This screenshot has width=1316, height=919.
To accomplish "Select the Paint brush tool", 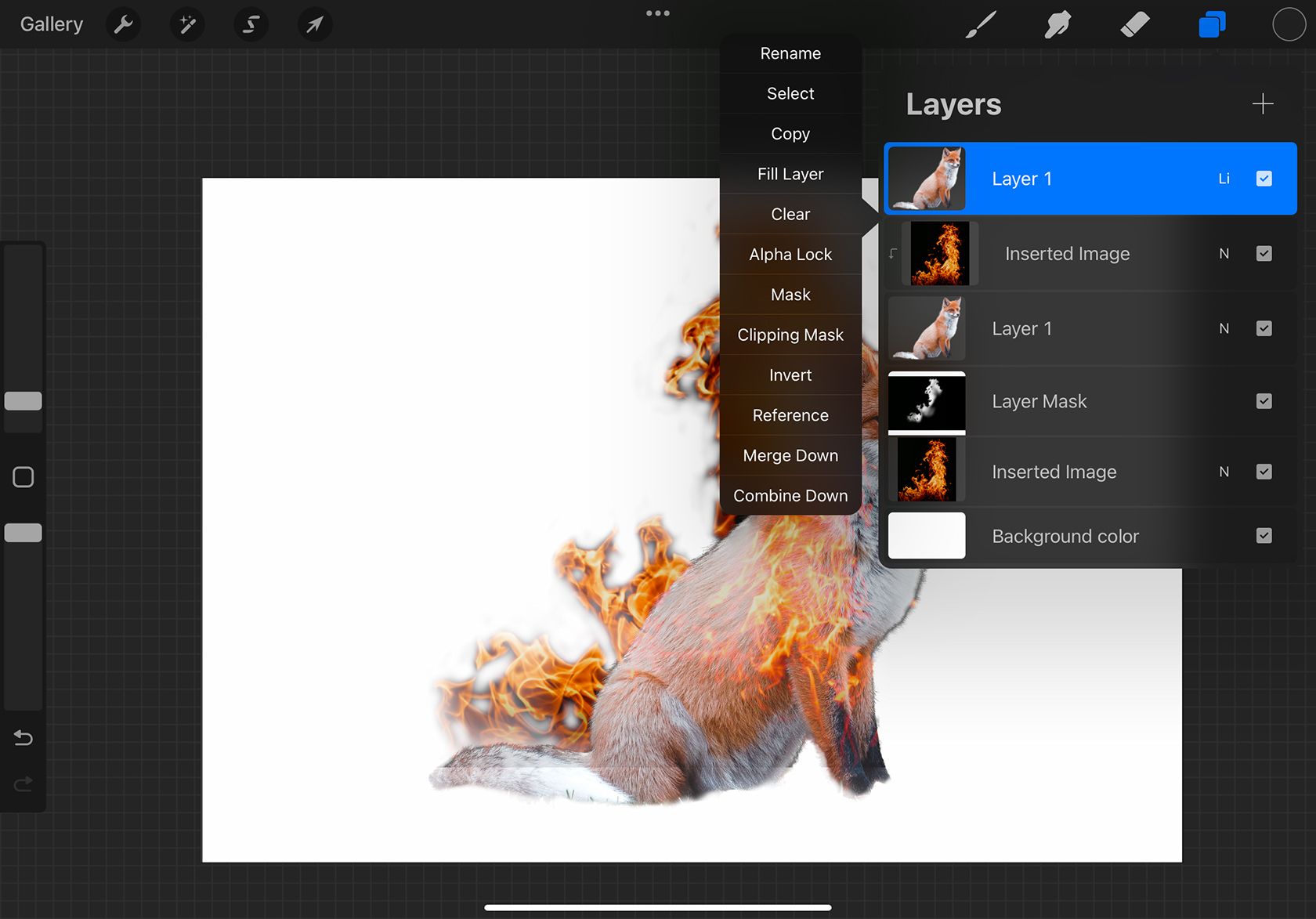I will coord(981,24).
